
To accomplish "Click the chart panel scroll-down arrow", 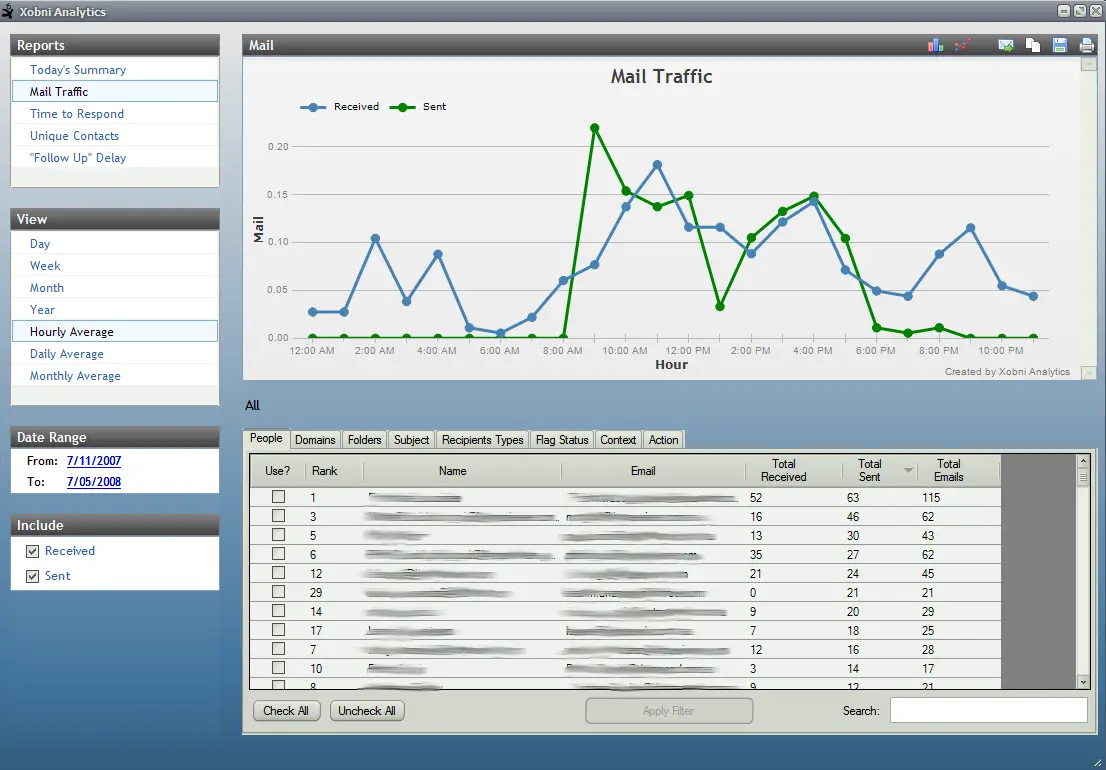I will [1088, 372].
